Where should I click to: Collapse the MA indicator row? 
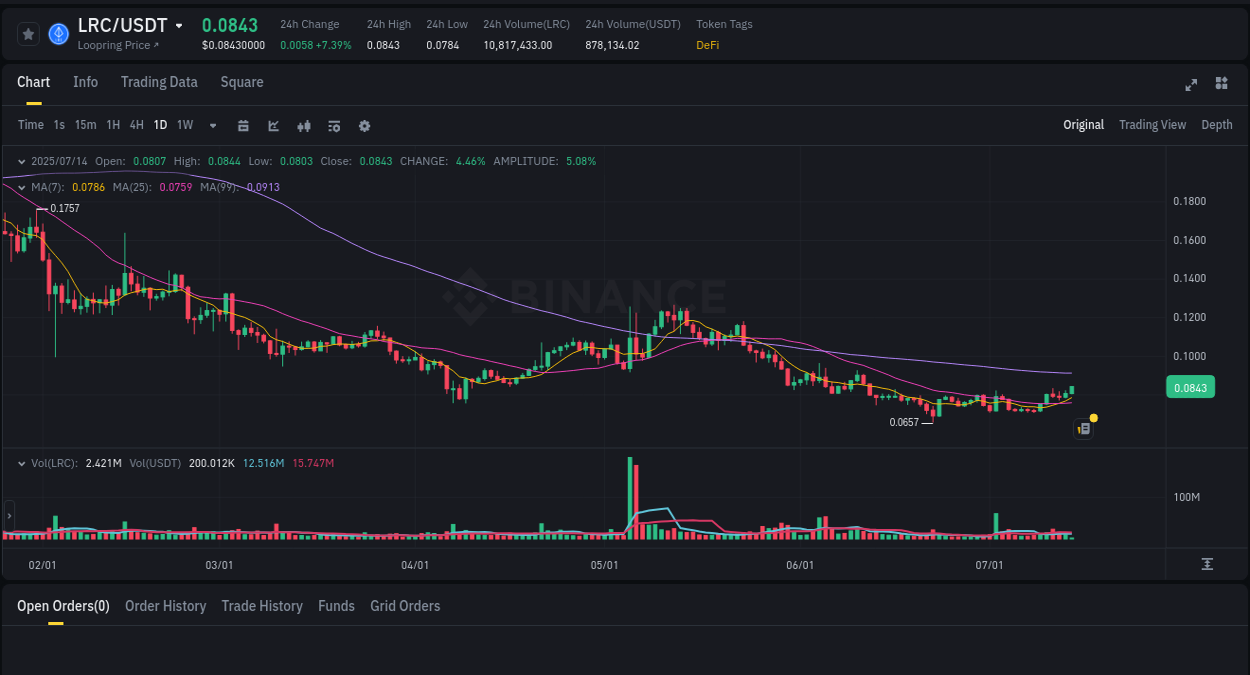point(20,187)
